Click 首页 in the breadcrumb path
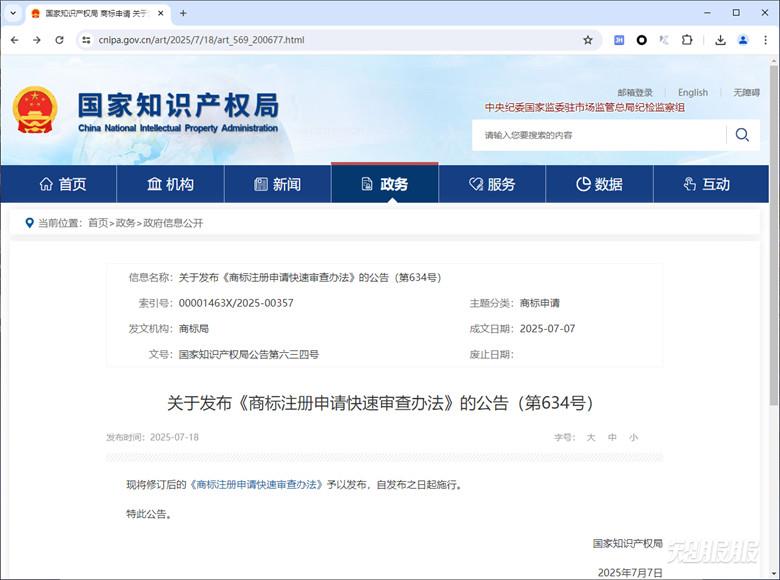Viewport: 780px width, 580px height. pyautogui.click(x=98, y=223)
